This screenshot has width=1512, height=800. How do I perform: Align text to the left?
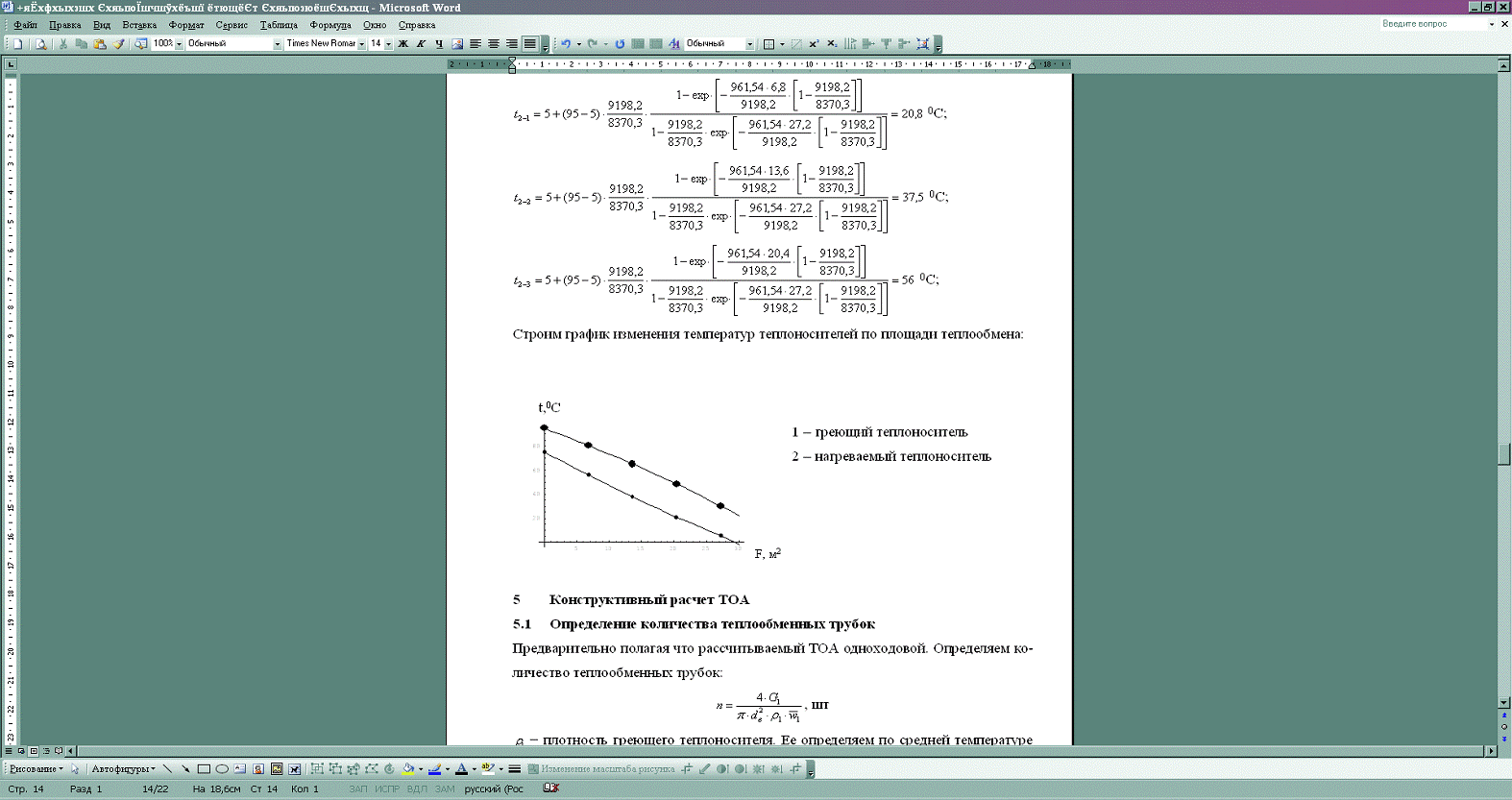[476, 44]
